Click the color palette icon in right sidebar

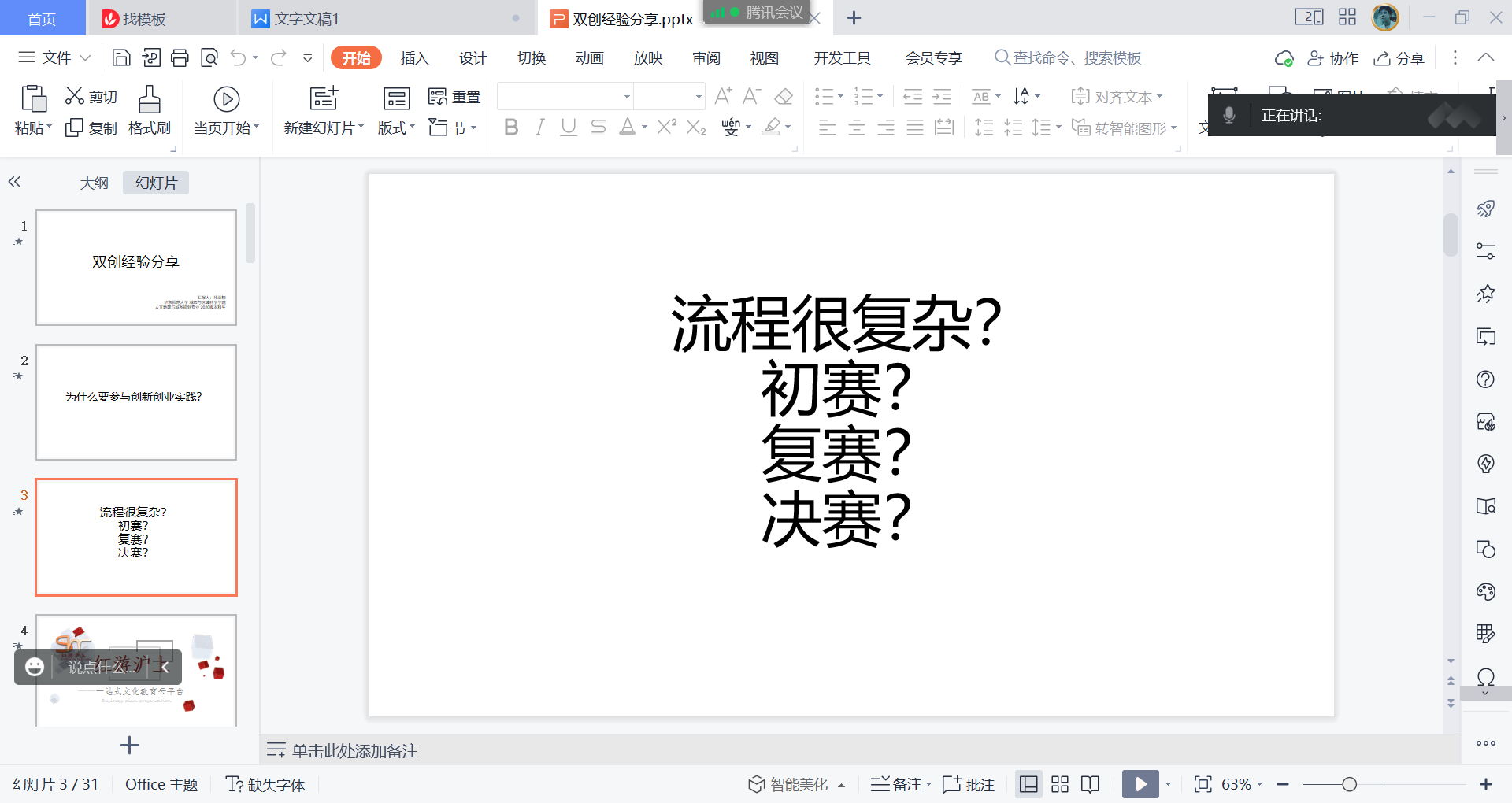tap(1485, 592)
